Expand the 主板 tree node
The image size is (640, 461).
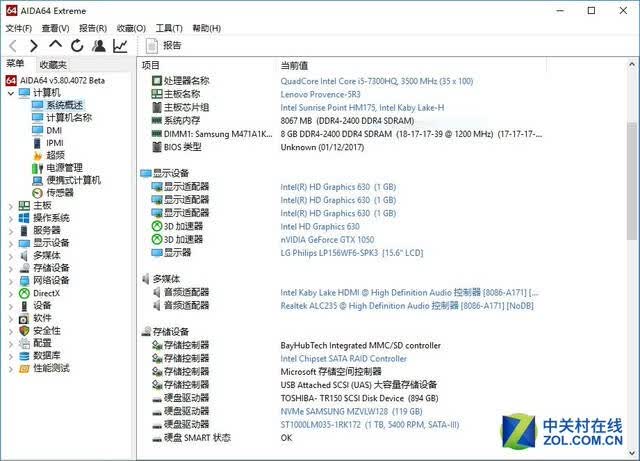[x=11, y=206]
